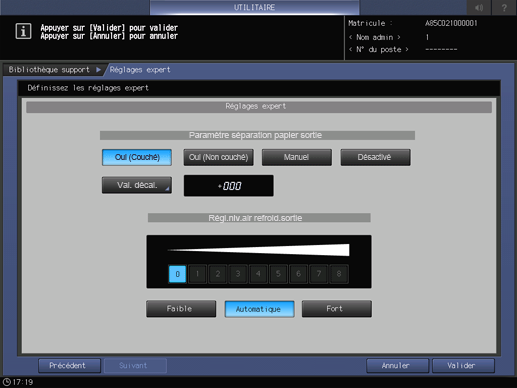This screenshot has height=388, width=517.
Task: Select Oui (Non couché) option
Action: click(218, 157)
